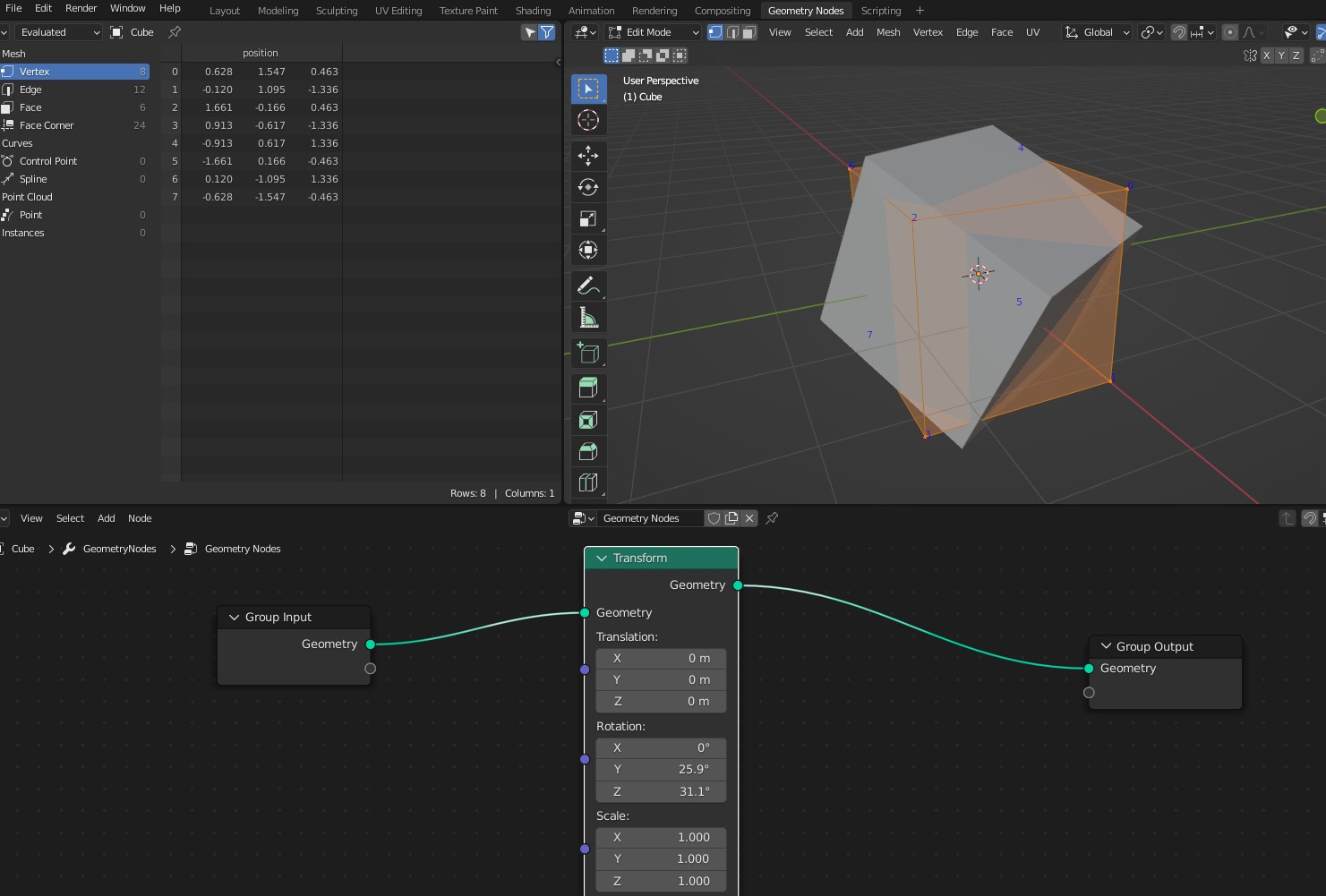Switch to the Shading workspace tab
The height and width of the screenshot is (896, 1326).
tap(533, 11)
